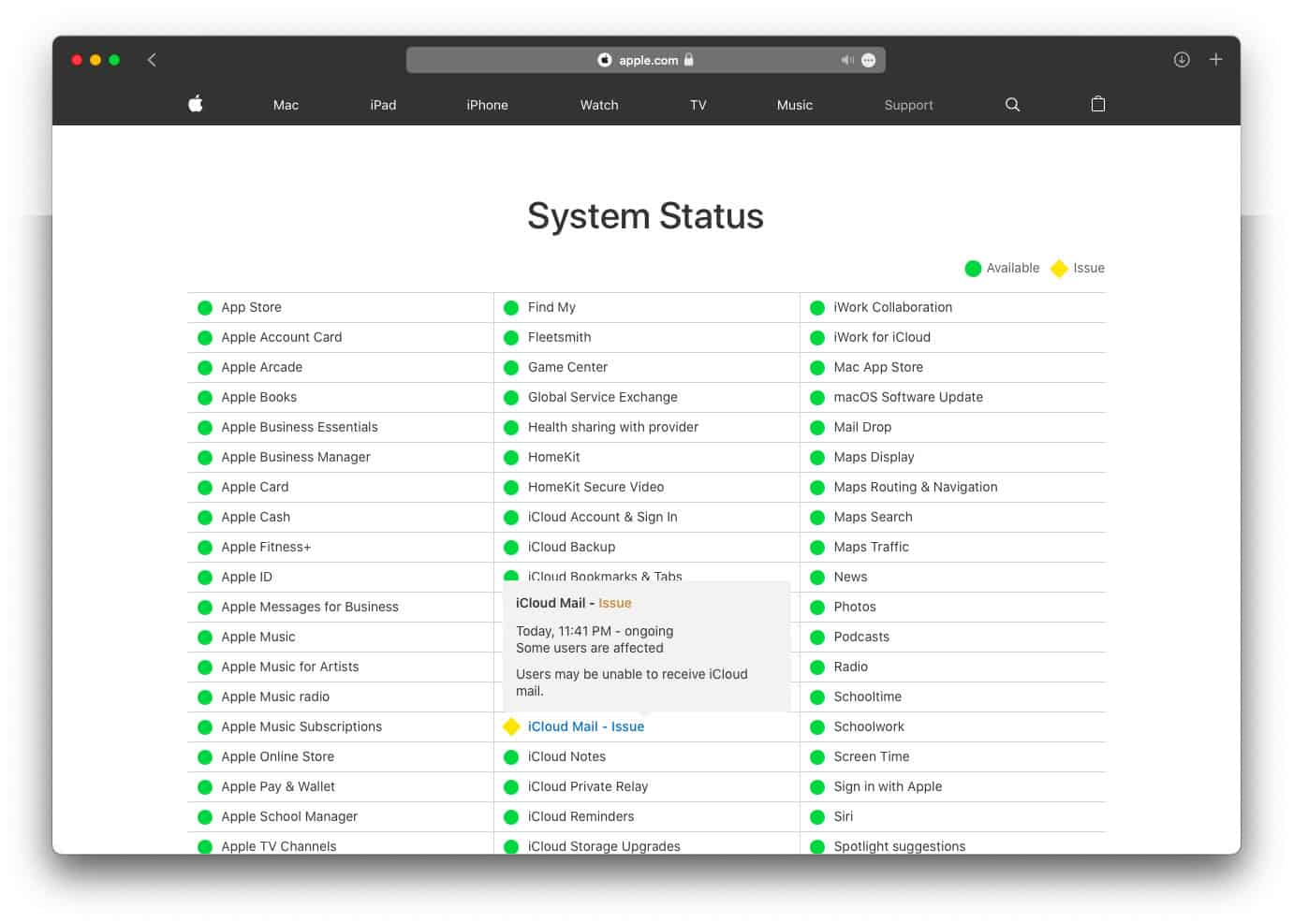The height and width of the screenshot is (924, 1293).
Task: Click the yellow Issue legend diamond
Action: point(1059,269)
